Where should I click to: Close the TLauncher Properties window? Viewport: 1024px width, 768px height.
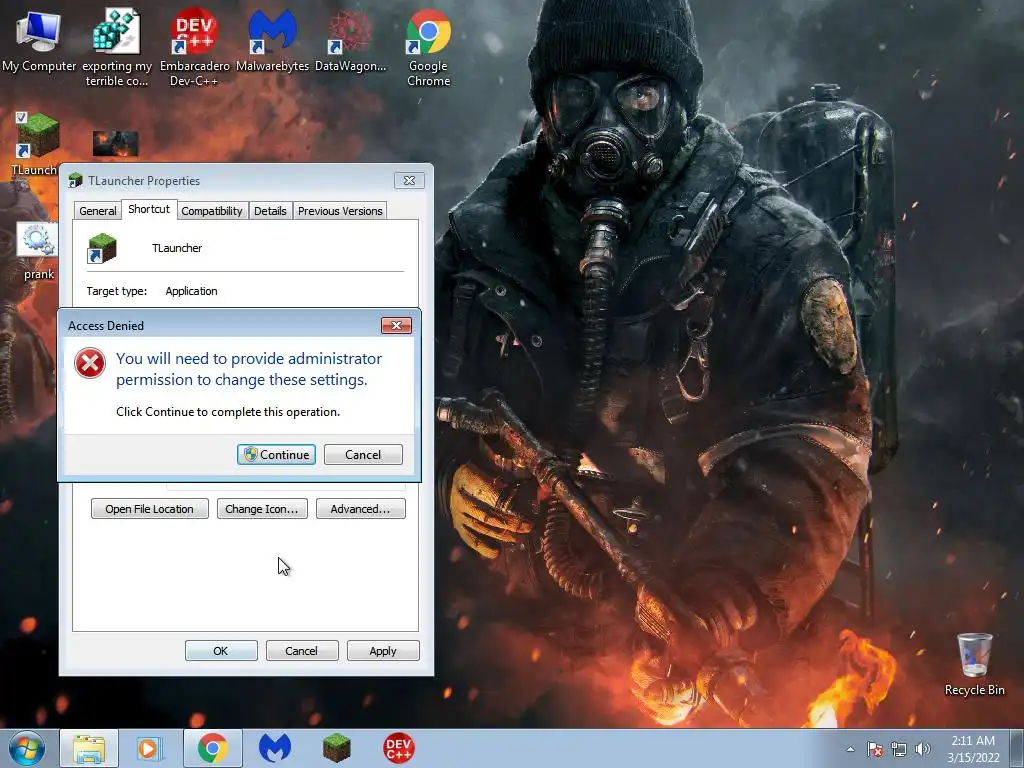coord(409,180)
